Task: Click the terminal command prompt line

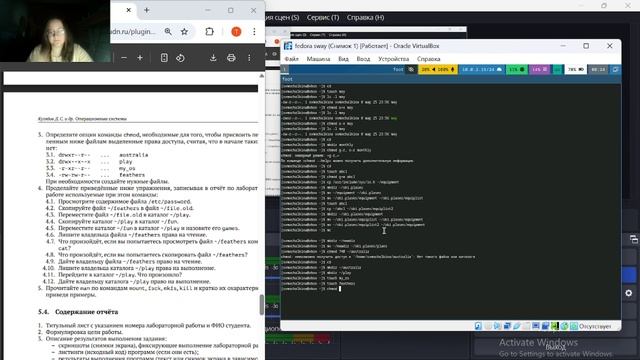Action: click(311, 289)
